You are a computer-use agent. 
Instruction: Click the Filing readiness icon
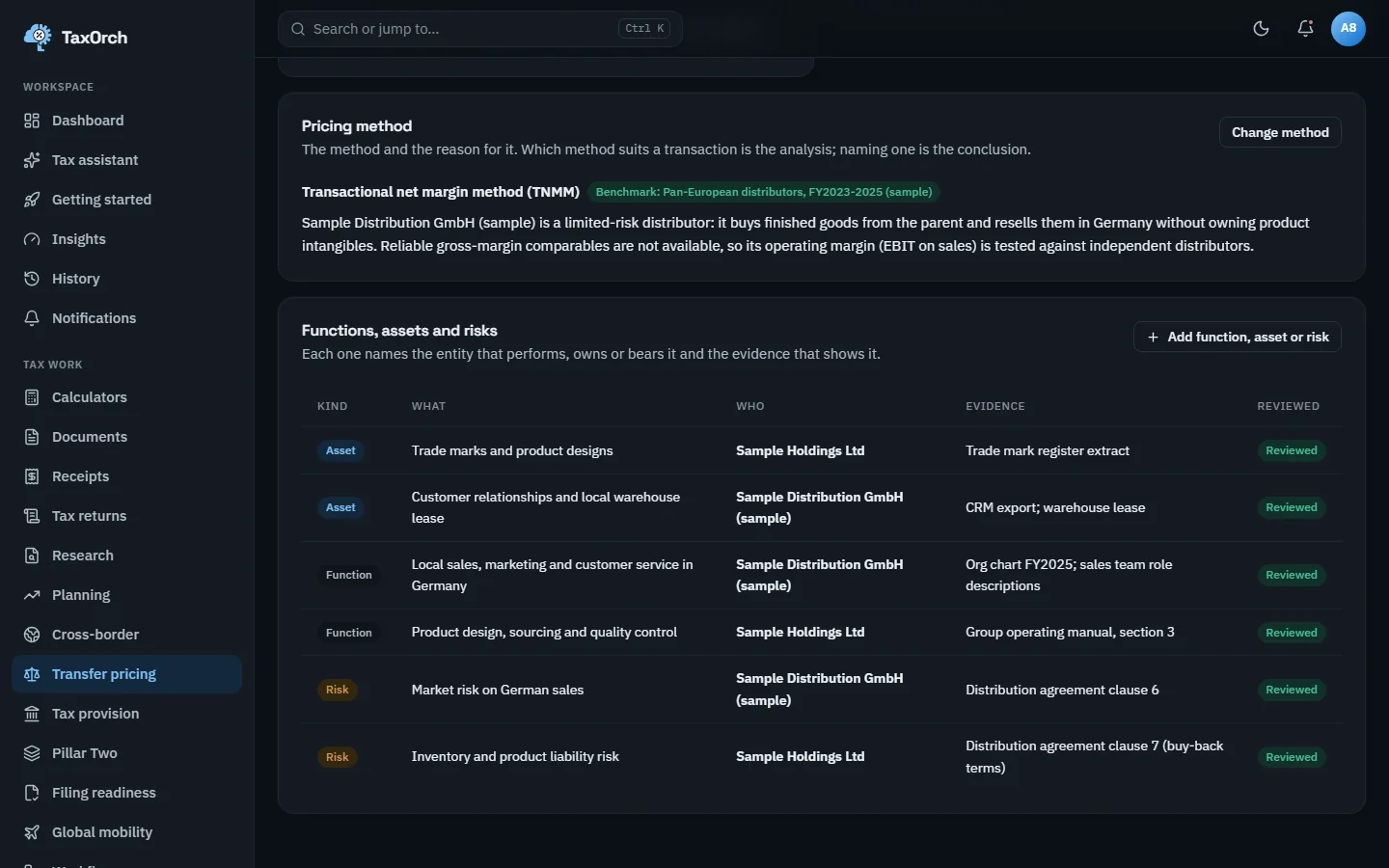(32, 793)
